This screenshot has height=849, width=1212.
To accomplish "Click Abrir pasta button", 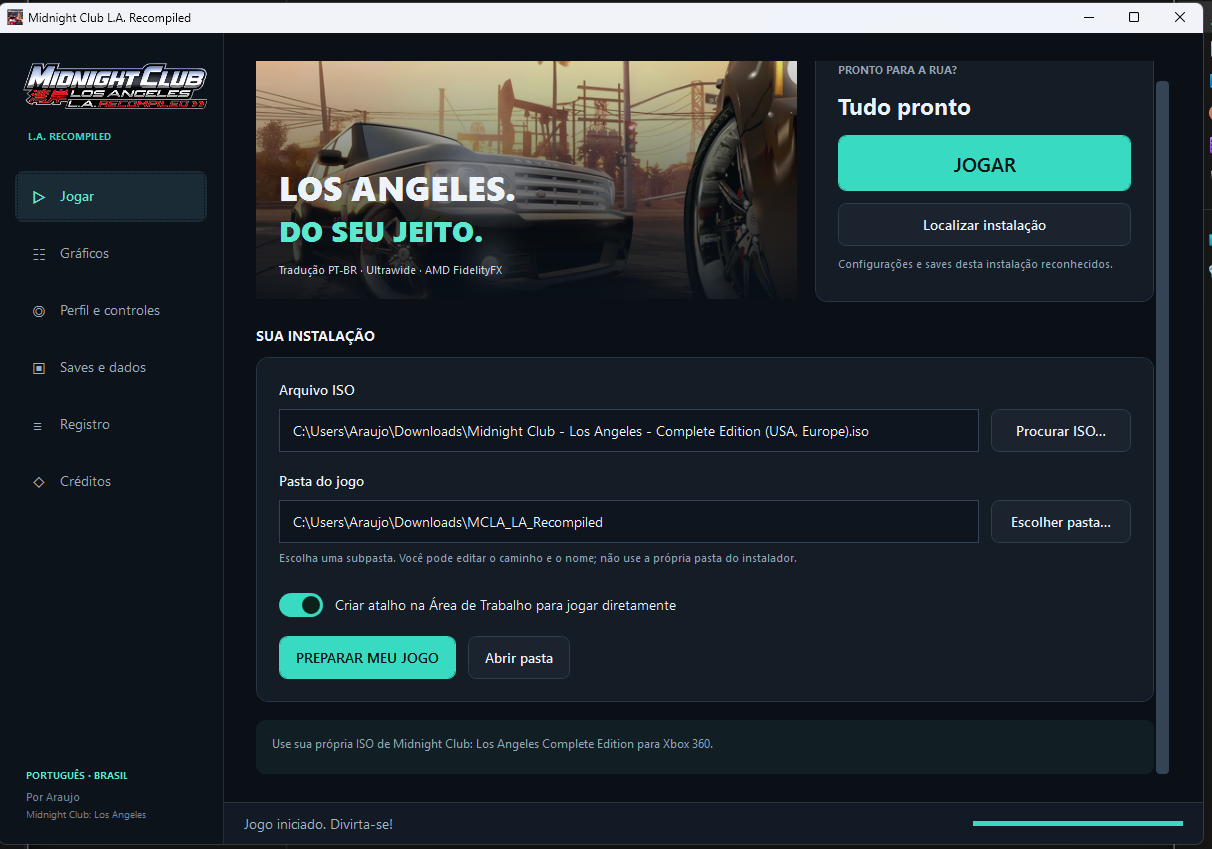I will [519, 658].
